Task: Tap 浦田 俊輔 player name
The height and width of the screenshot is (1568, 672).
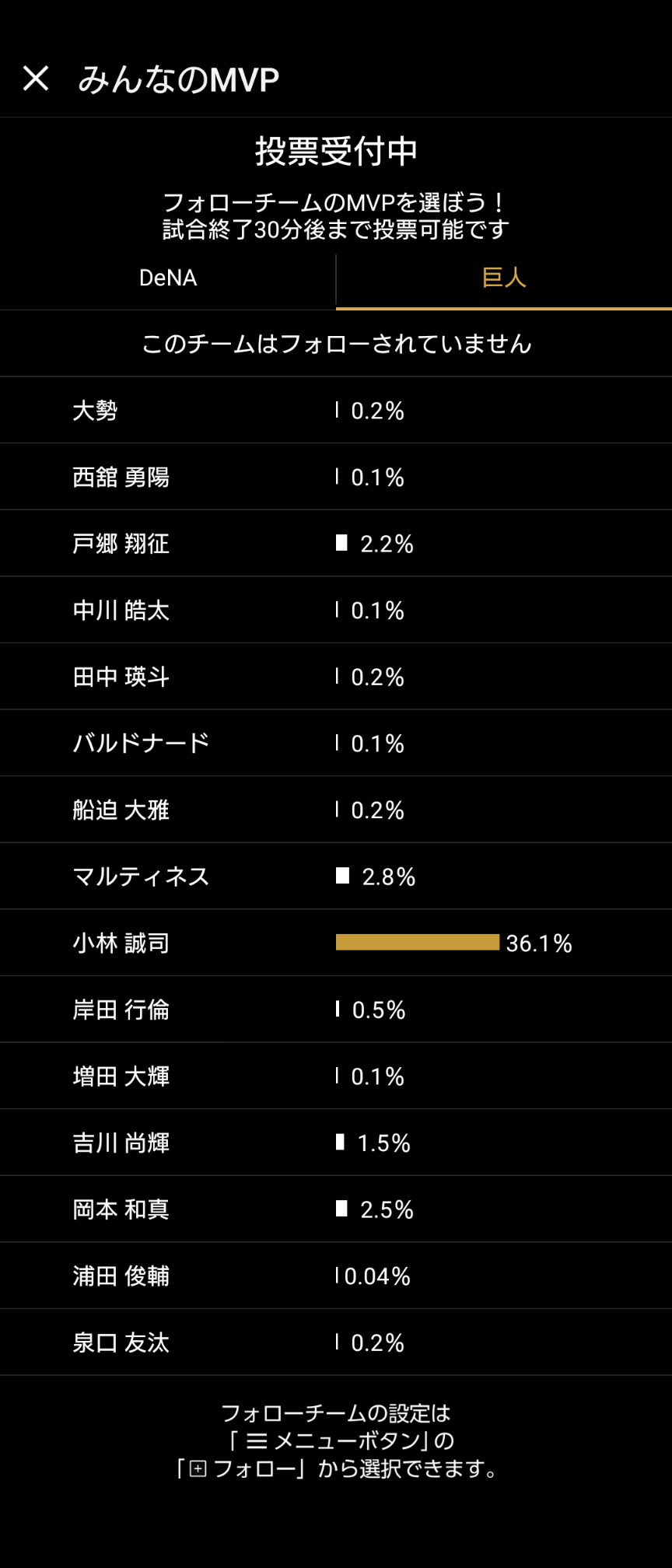Action: (x=121, y=1276)
